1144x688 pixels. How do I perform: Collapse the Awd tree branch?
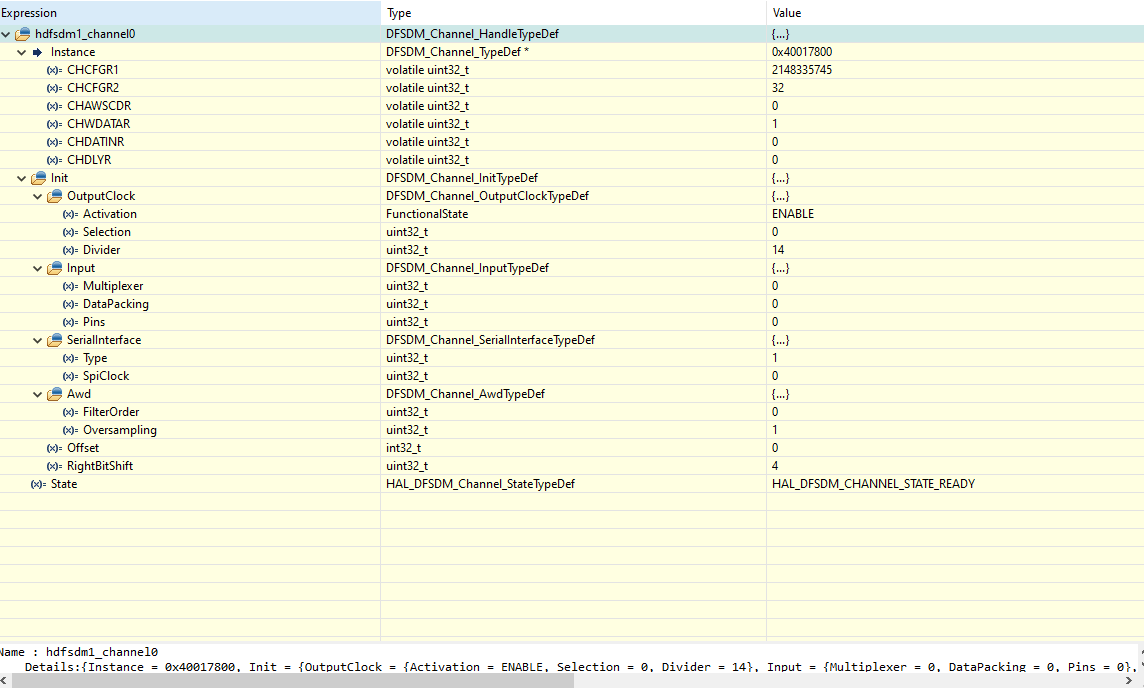coord(36,393)
